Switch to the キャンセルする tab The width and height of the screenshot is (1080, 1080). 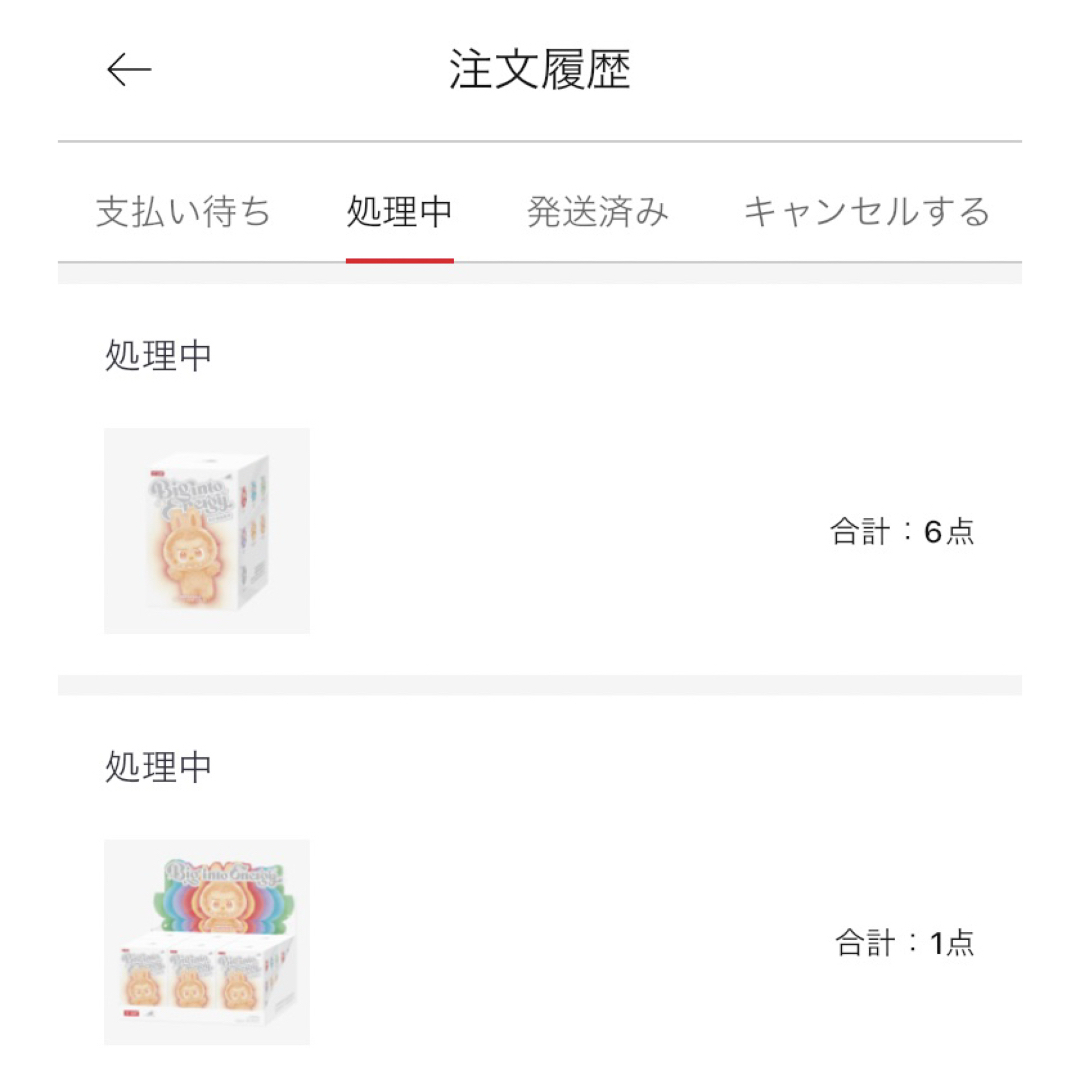[x=867, y=211]
